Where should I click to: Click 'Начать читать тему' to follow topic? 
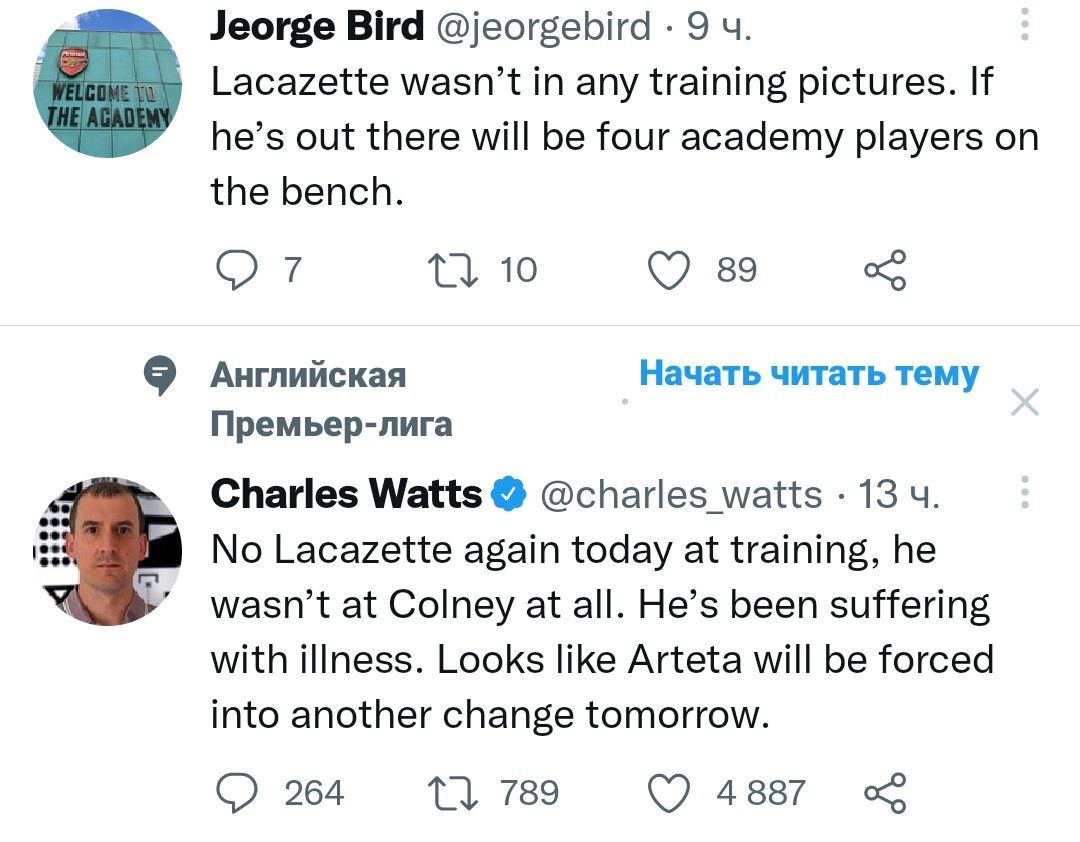[808, 374]
